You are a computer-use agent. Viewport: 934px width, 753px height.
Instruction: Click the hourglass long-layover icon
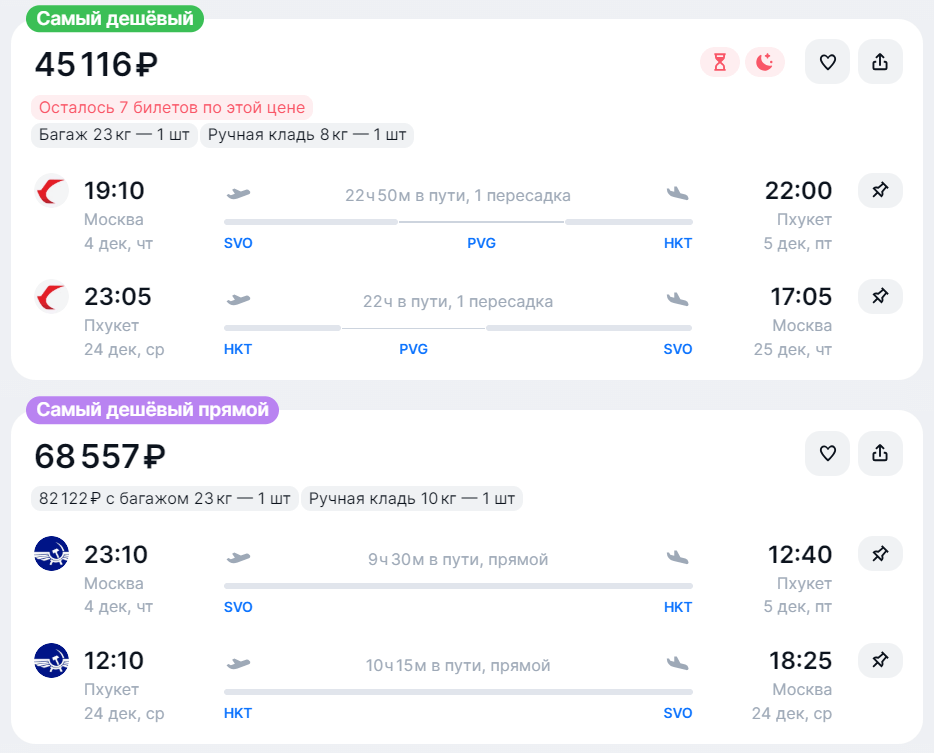click(x=720, y=62)
